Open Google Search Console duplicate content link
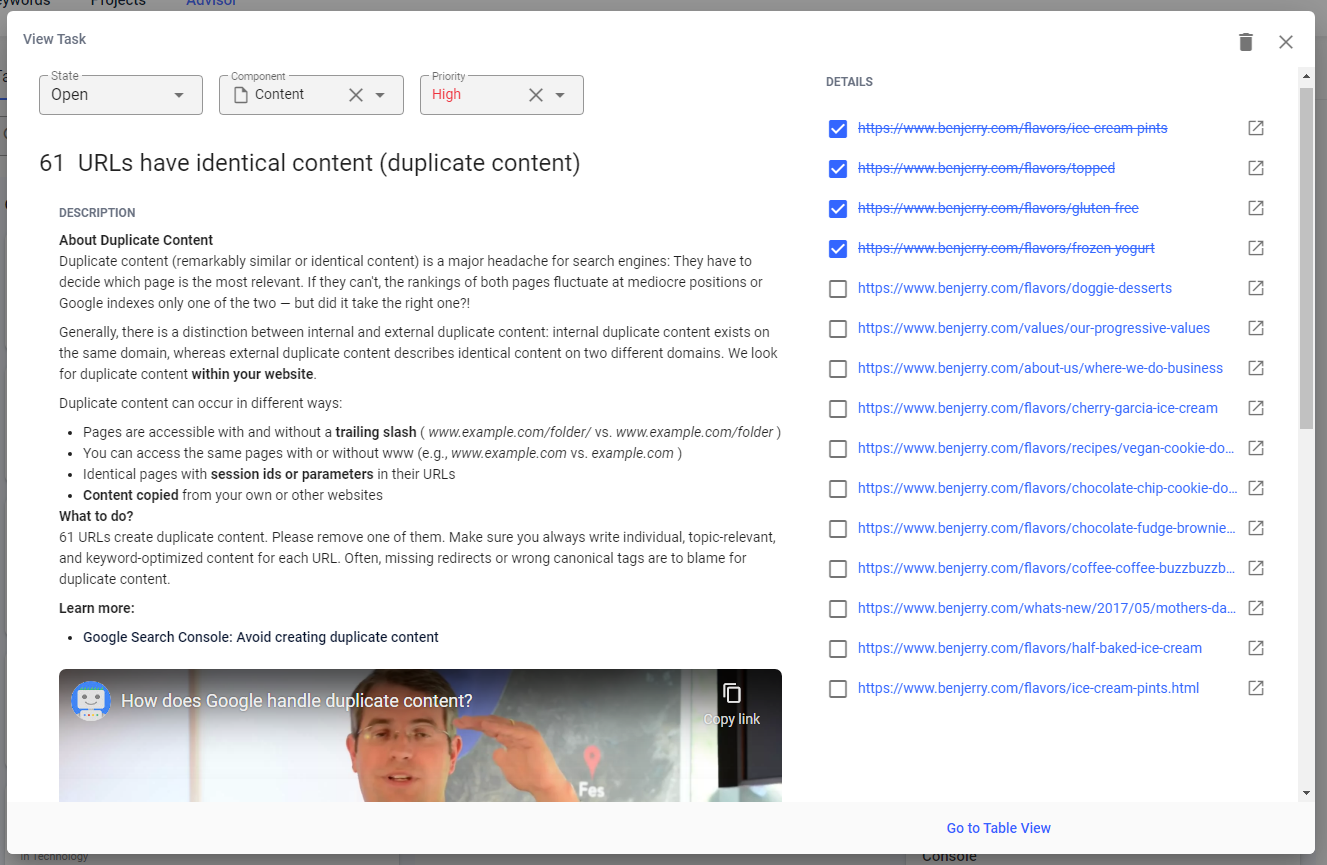This screenshot has height=865, width=1327. click(261, 637)
